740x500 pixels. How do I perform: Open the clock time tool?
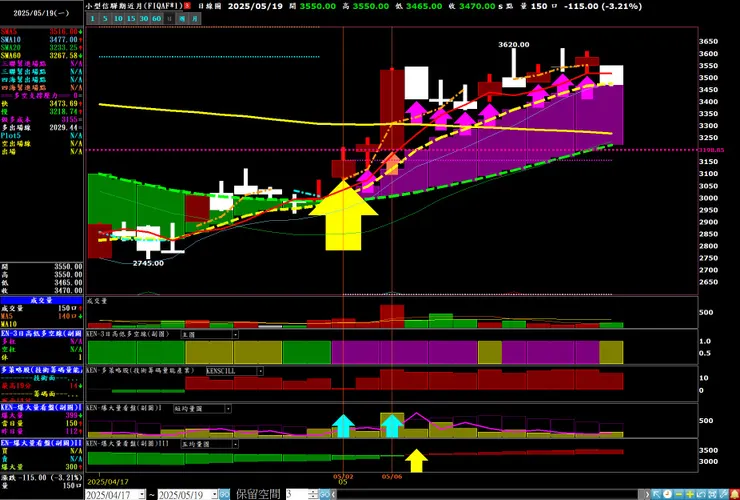668,494
